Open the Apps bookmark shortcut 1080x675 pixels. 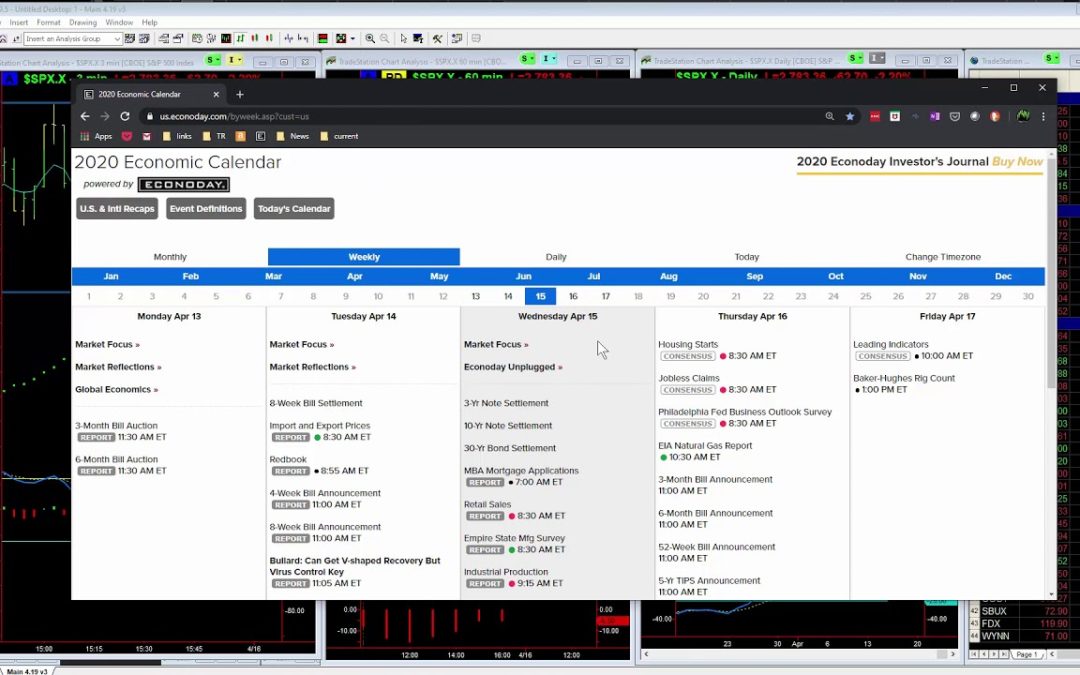pos(96,136)
